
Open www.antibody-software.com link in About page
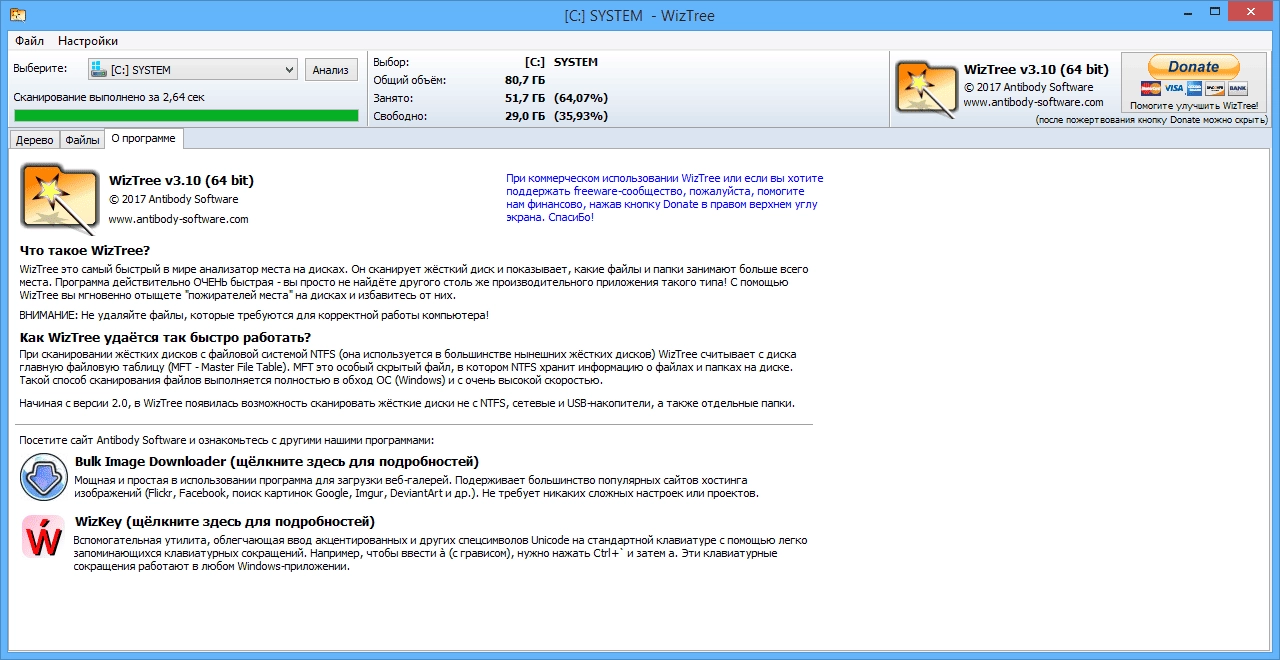178,219
